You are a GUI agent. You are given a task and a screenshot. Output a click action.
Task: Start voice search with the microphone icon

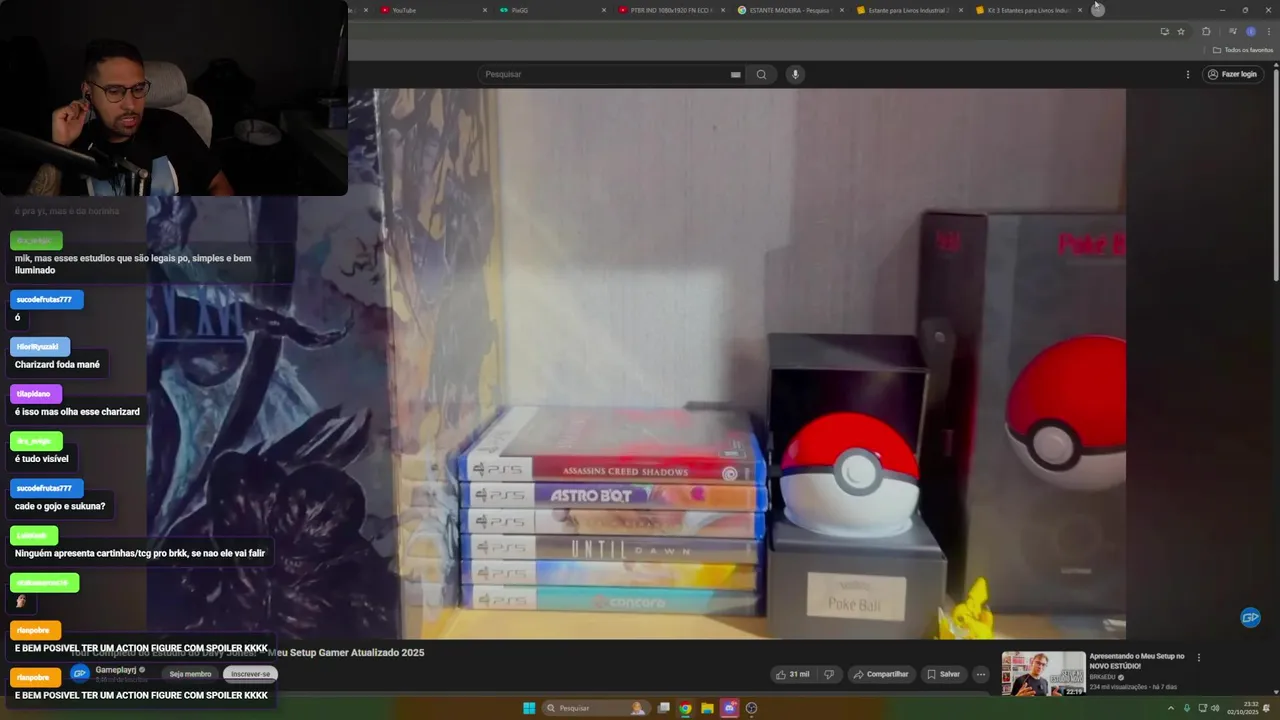(795, 74)
